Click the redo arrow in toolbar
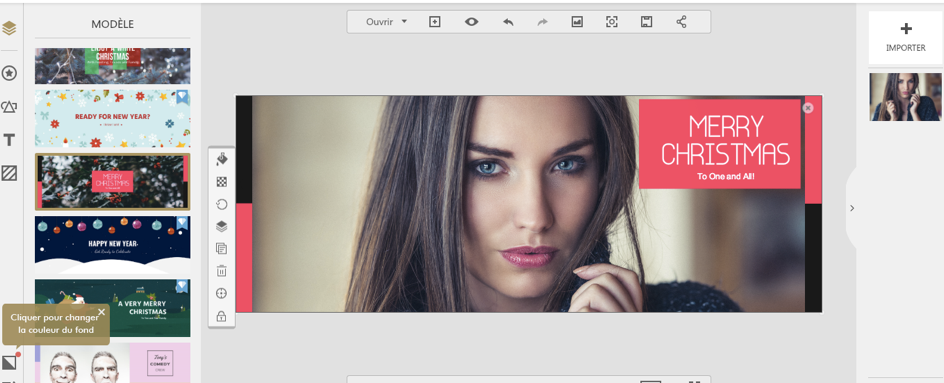This screenshot has height=383, width=944. [x=542, y=22]
